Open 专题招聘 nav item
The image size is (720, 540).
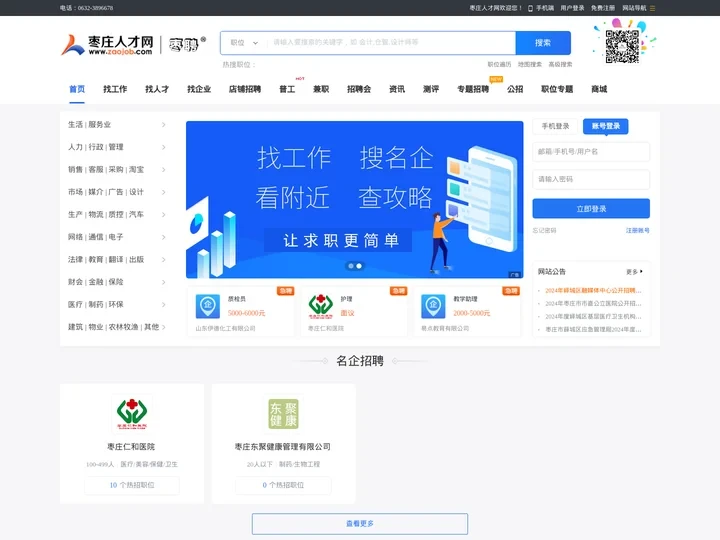(x=473, y=89)
